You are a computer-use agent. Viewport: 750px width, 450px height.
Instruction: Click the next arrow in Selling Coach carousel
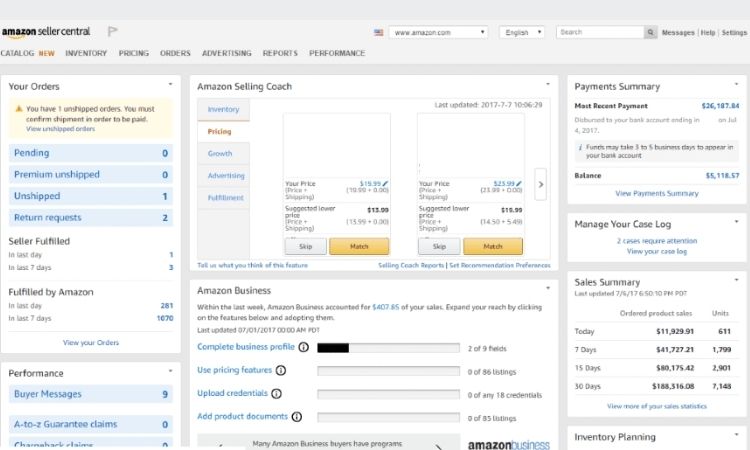[x=540, y=184]
